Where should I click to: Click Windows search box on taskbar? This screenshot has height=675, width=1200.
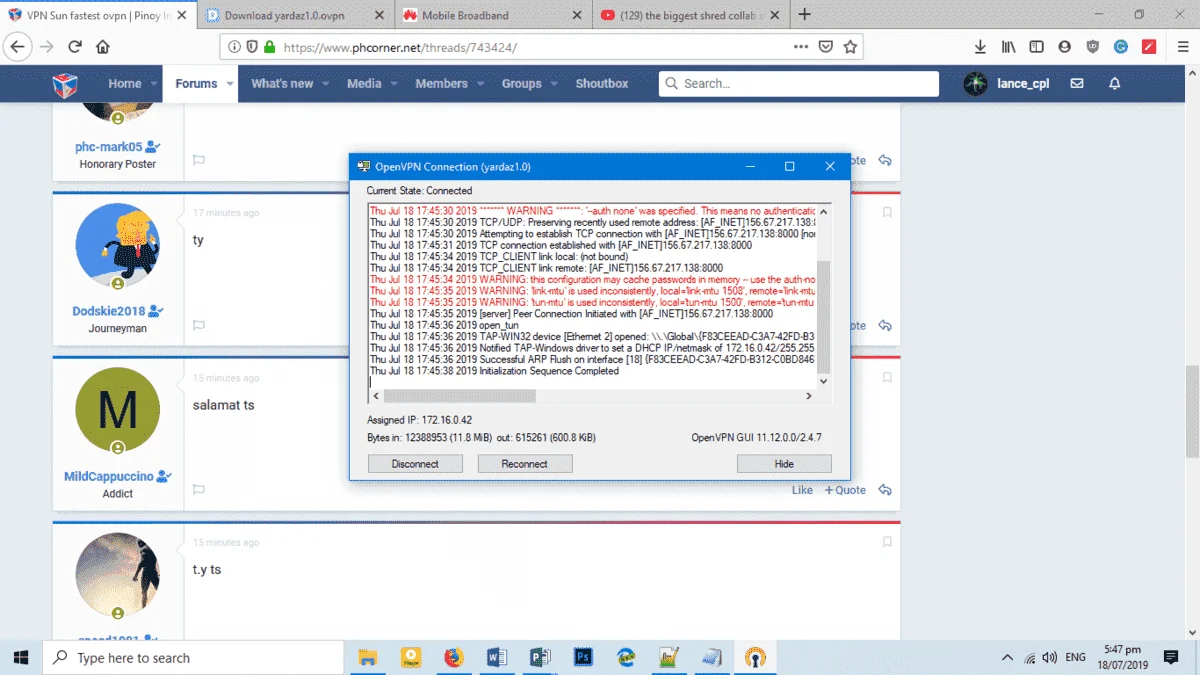pyautogui.click(x=193, y=658)
